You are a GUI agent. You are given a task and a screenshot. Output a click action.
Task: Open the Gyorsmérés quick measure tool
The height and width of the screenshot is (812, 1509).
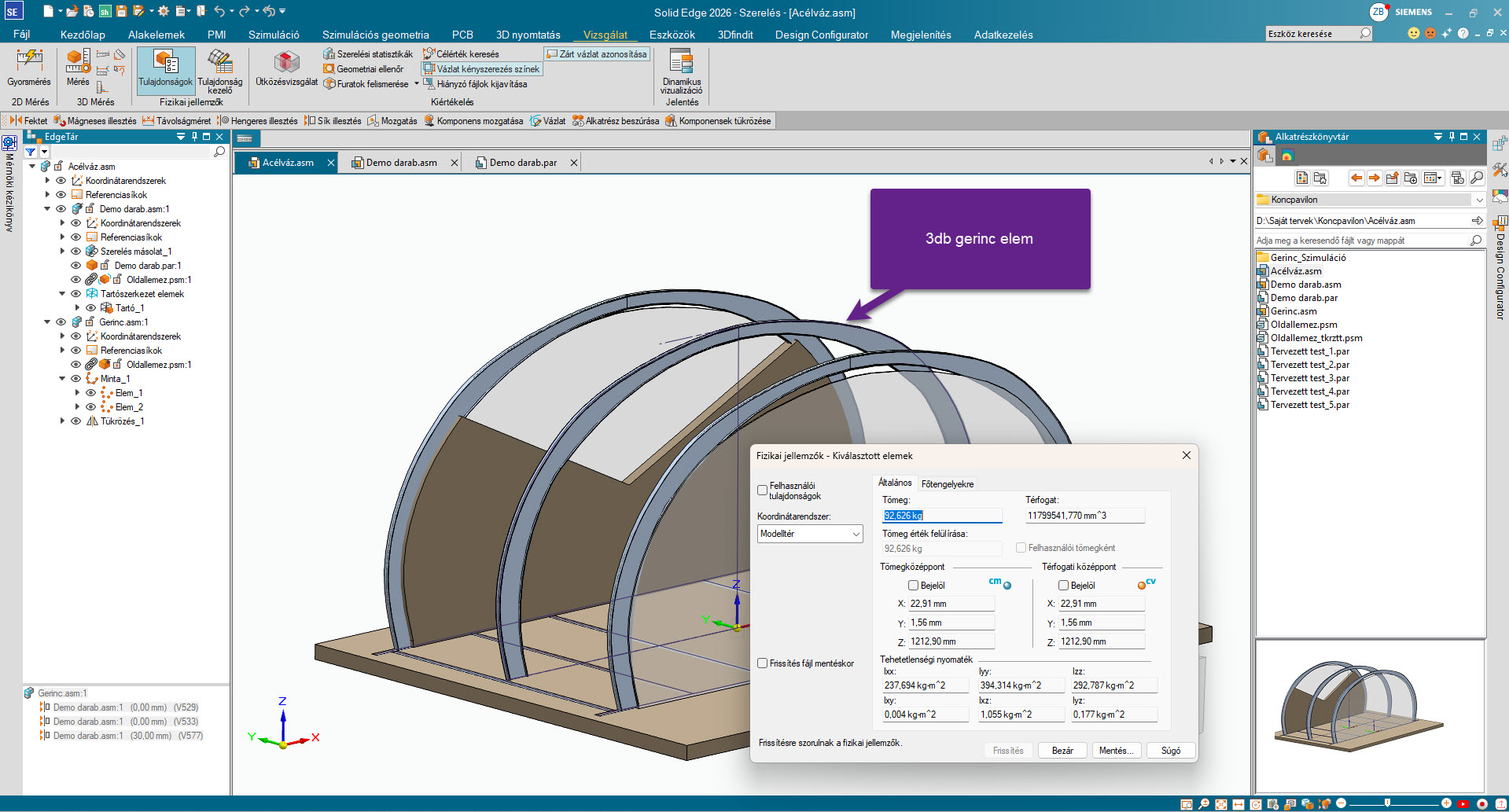pyautogui.click(x=29, y=68)
